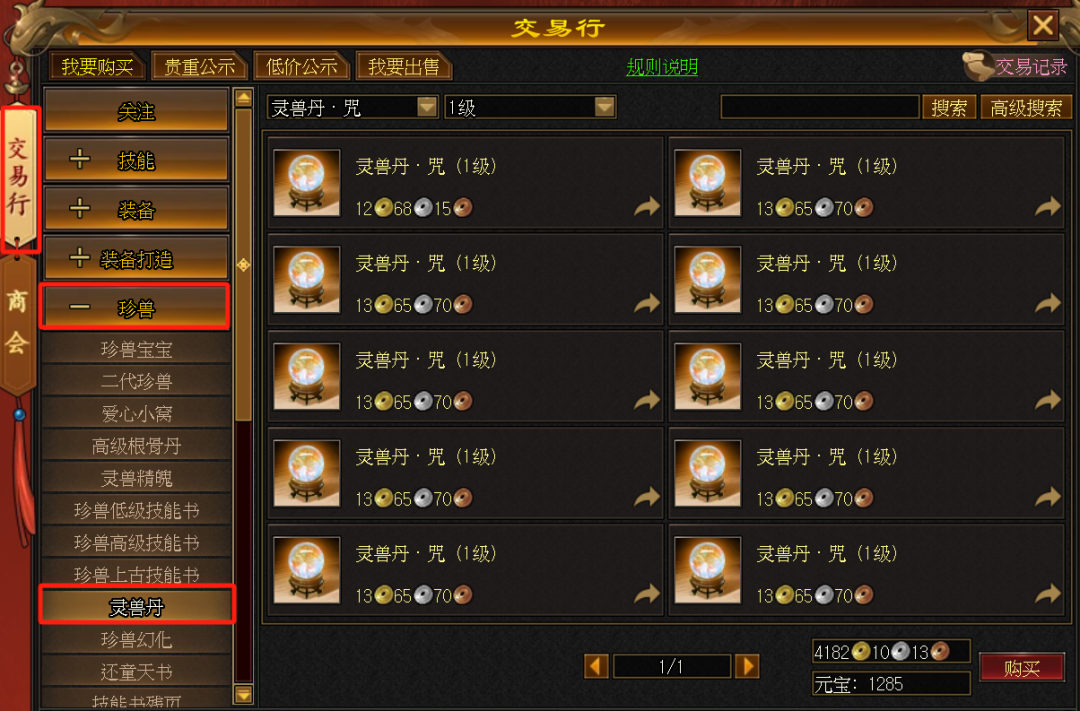1080x711 pixels.
Task: Click the sidebar scroll up arrow
Action: tap(243, 98)
